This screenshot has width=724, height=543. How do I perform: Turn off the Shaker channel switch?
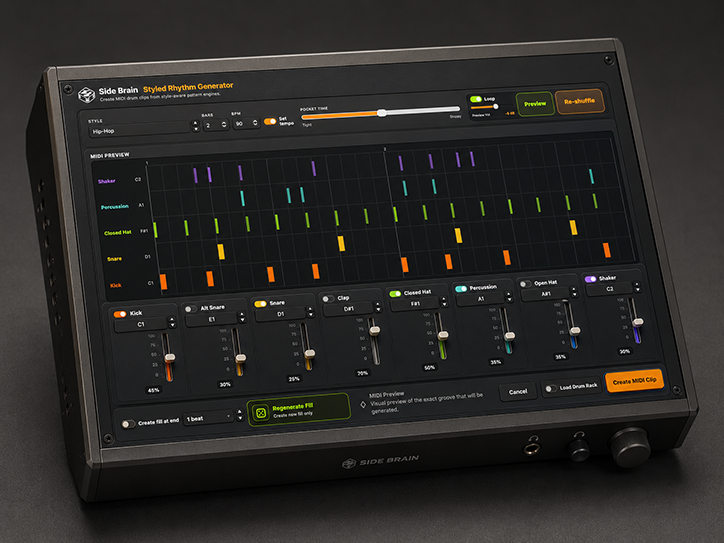pos(590,279)
